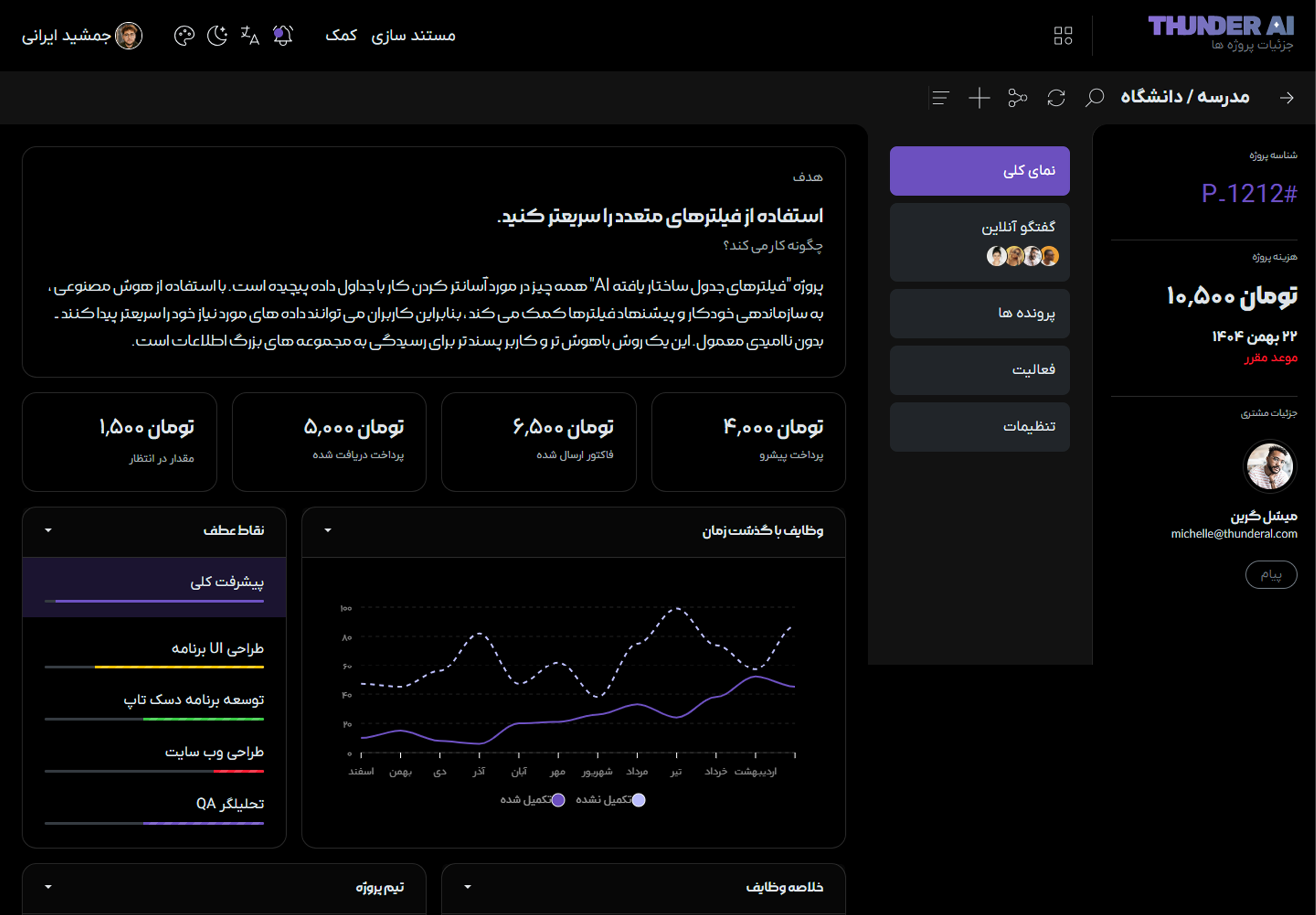The image size is (1316, 915).
Task: Expand the وظایف با گذشت زمان dropdown
Action: pyautogui.click(x=328, y=531)
